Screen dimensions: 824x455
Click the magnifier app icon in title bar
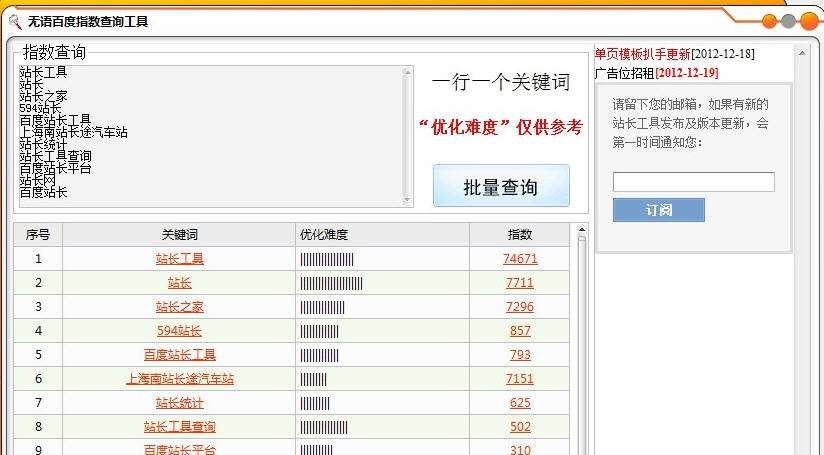[x=15, y=22]
